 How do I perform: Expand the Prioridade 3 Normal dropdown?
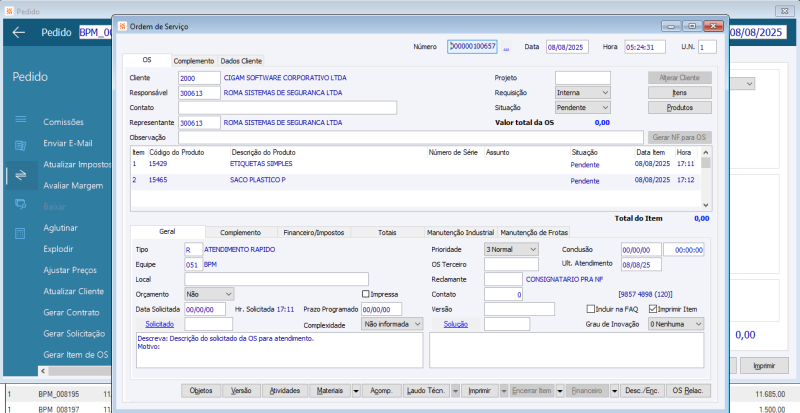coord(511,249)
